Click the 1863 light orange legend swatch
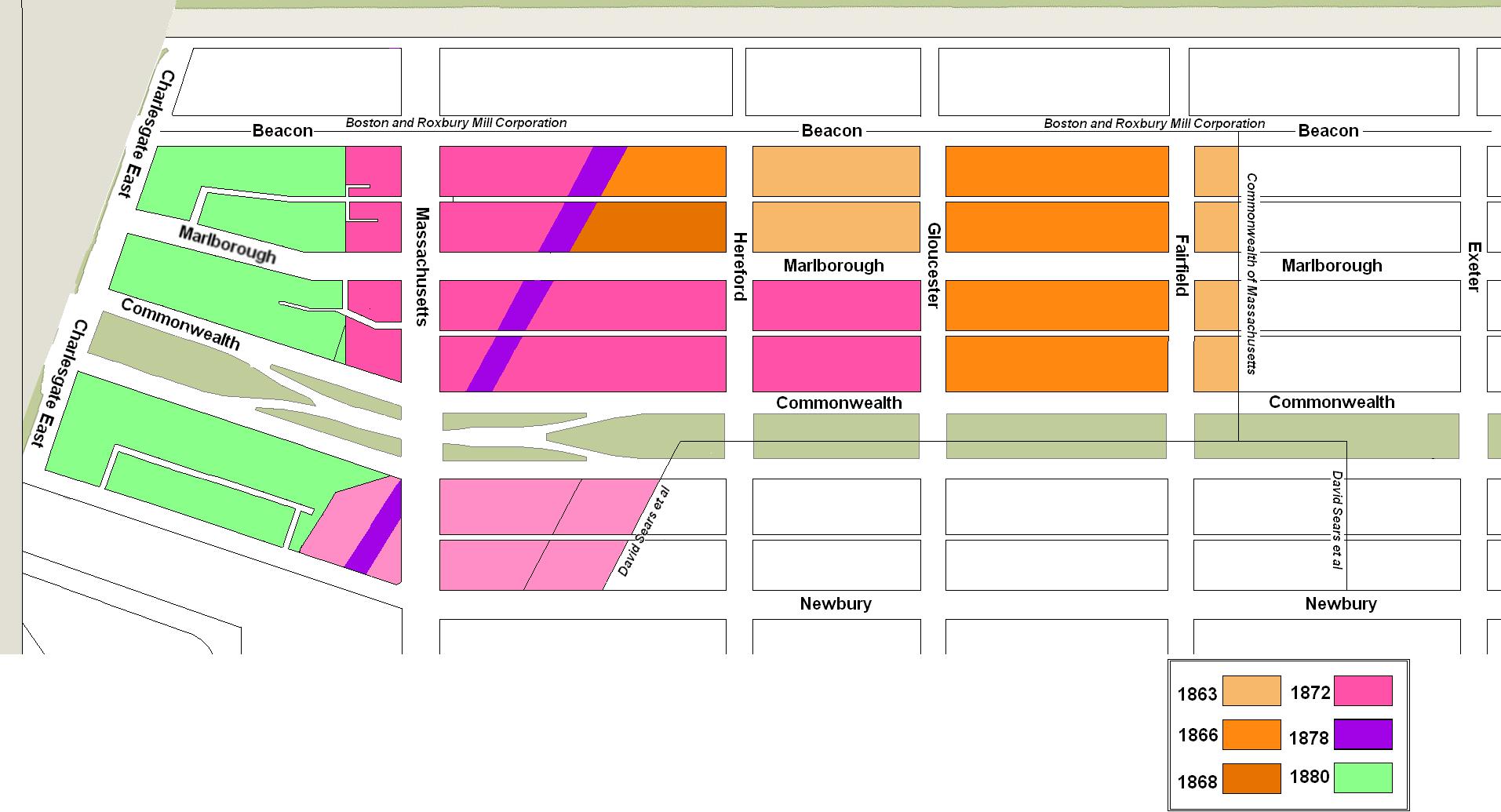Image resolution: width=1501 pixels, height=812 pixels. click(x=1251, y=691)
